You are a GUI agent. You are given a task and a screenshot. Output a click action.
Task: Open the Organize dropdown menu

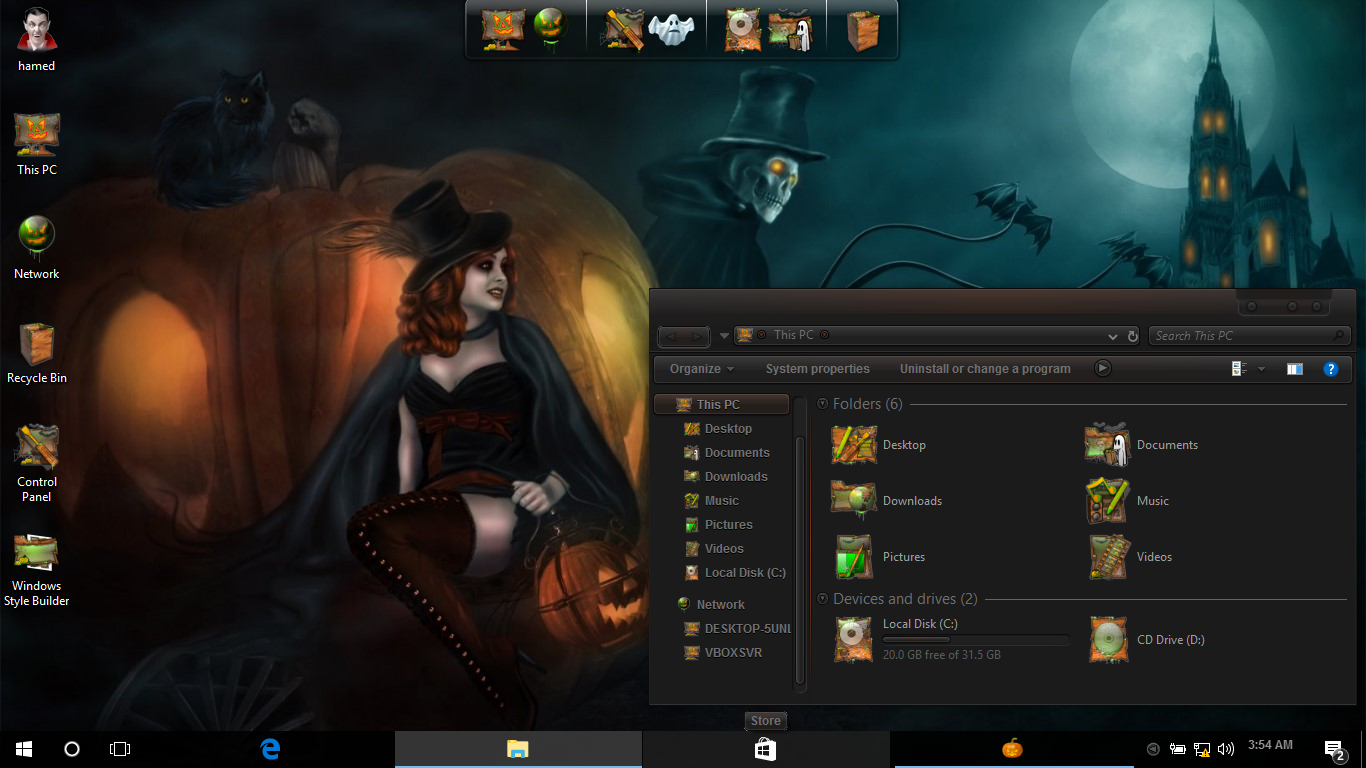701,369
